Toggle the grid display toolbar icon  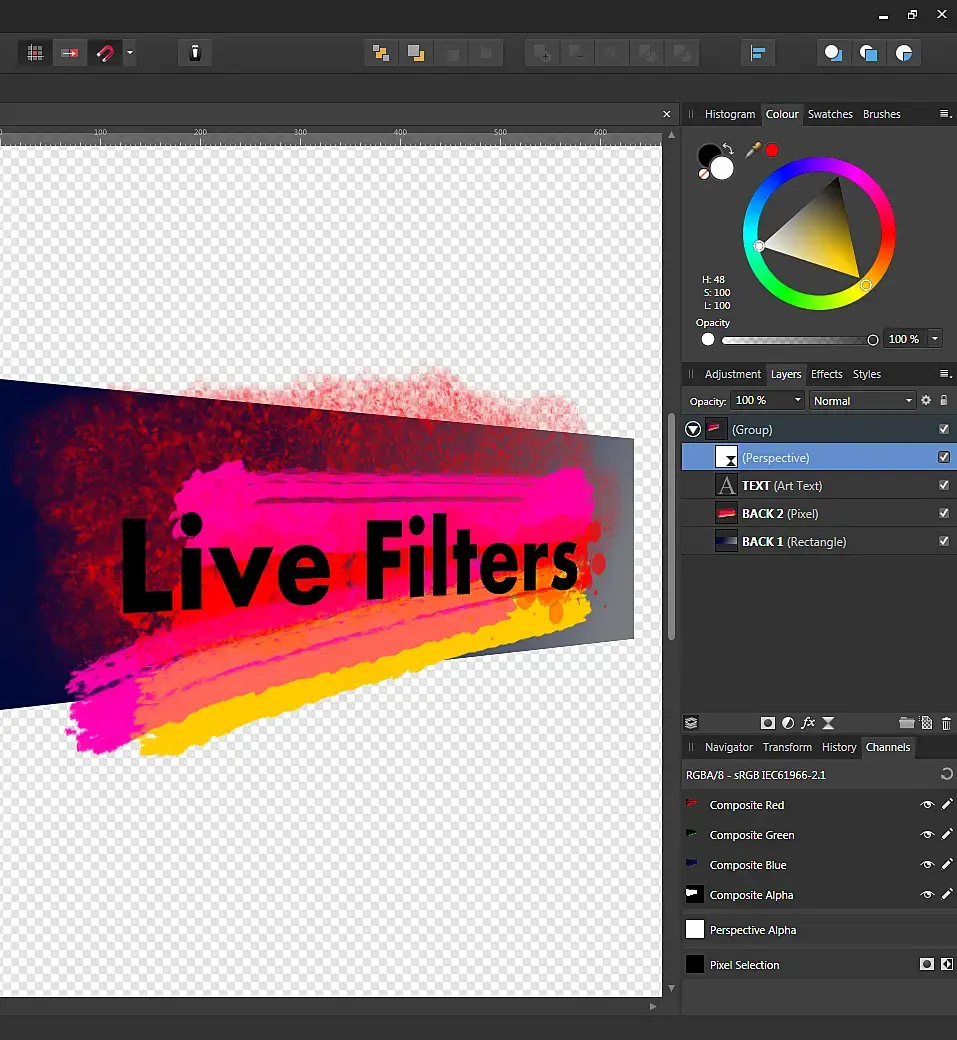34,53
